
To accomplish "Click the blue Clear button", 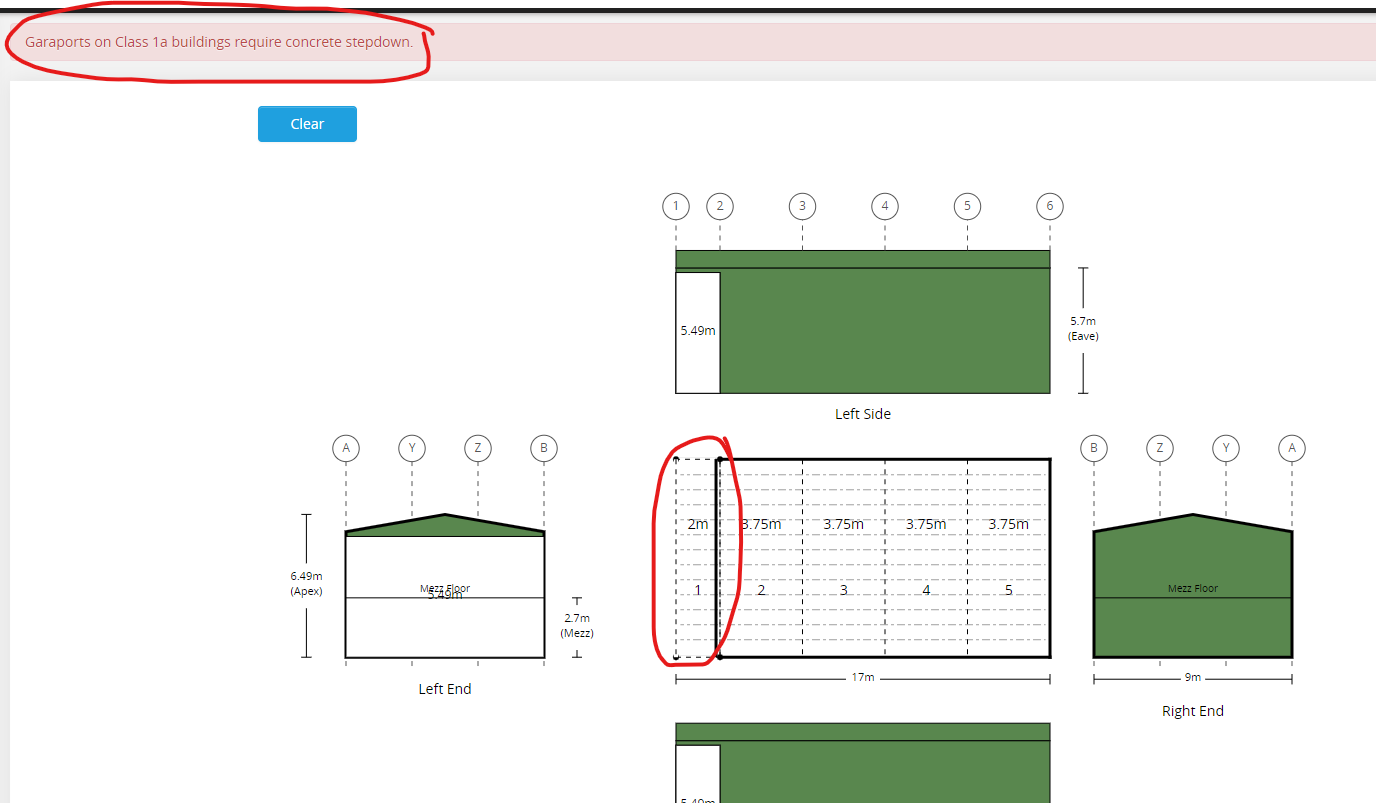I will (x=307, y=124).
